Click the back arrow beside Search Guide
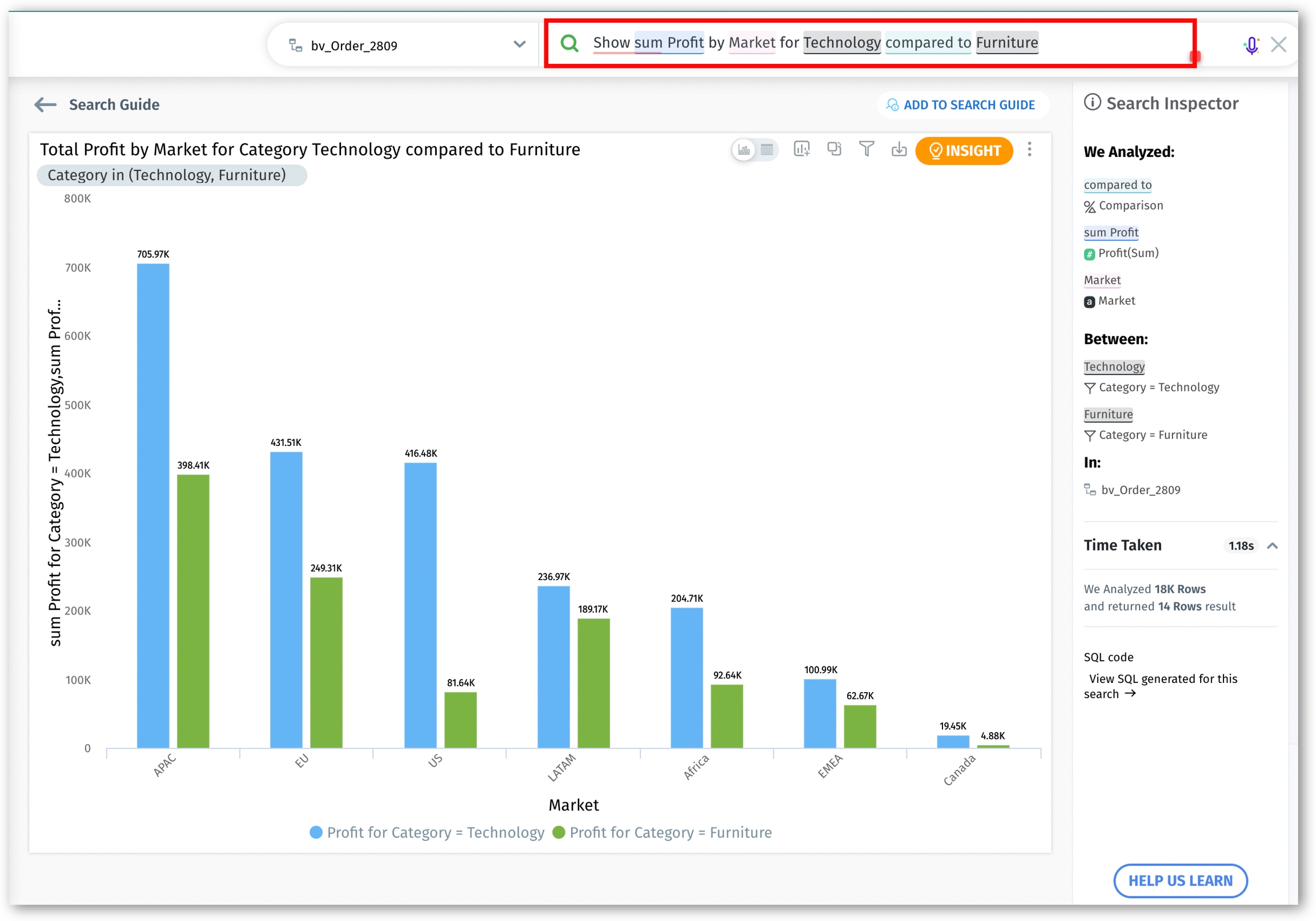Image resolution: width=1316 pixels, height=921 pixels. [x=45, y=104]
